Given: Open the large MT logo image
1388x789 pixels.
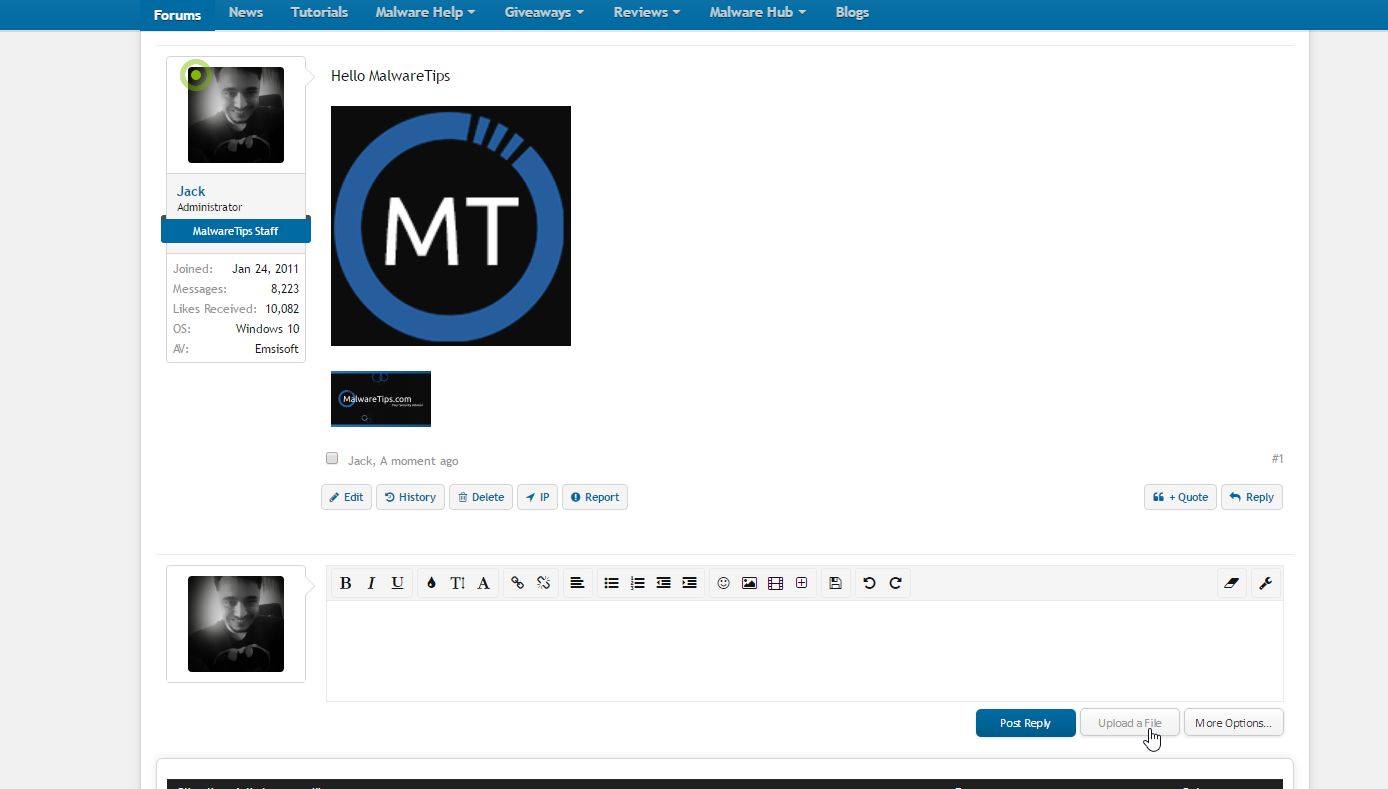Looking at the screenshot, I should [451, 226].
